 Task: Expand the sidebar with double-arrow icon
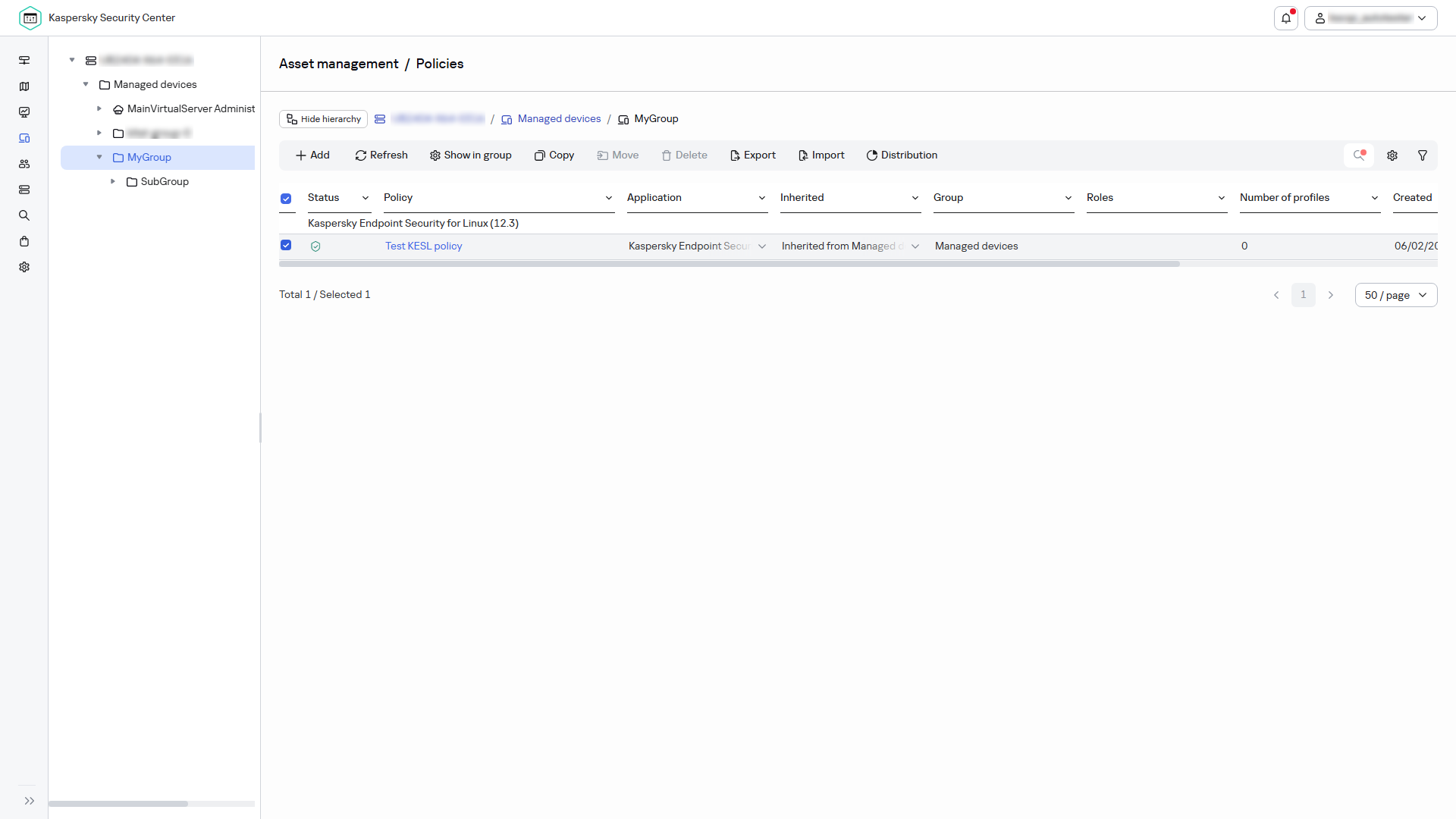coord(29,801)
